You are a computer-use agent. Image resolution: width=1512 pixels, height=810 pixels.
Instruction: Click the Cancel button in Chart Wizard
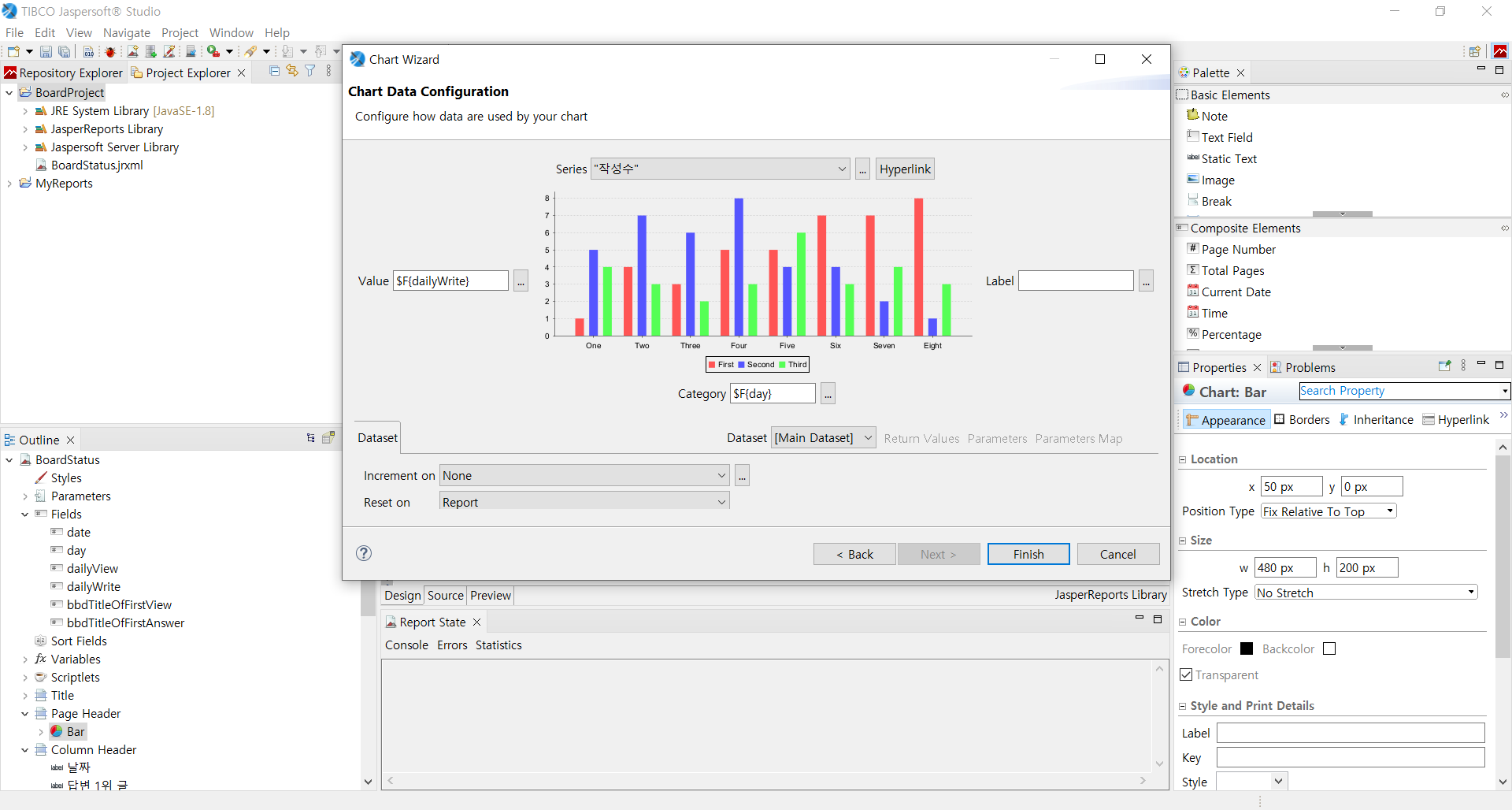coord(1118,554)
